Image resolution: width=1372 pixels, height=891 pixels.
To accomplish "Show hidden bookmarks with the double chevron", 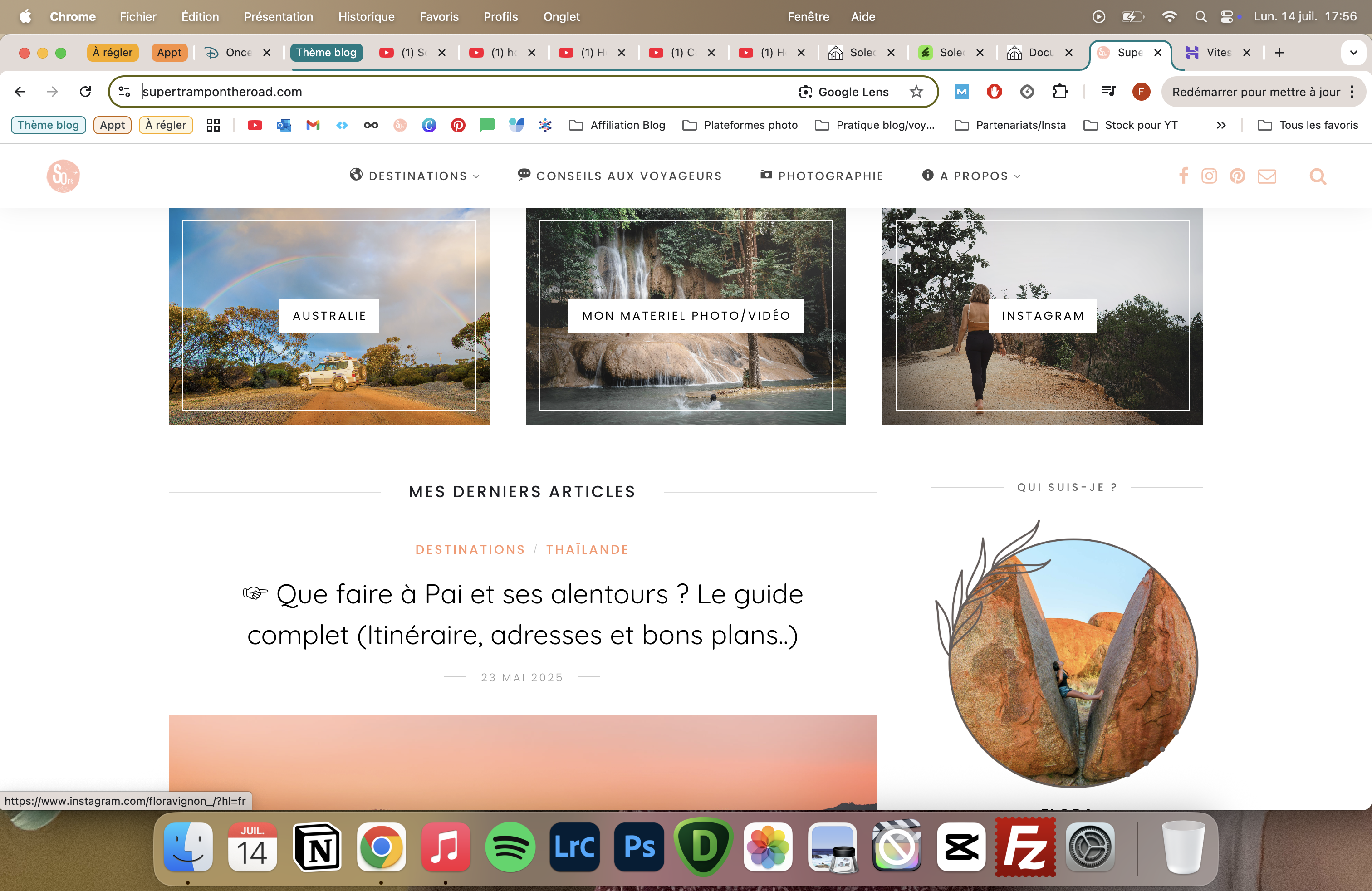I will (1221, 125).
